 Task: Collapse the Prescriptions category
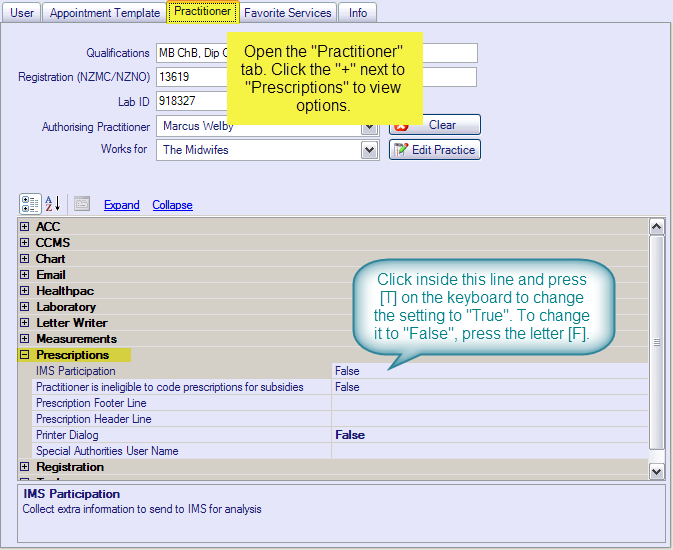(24, 355)
